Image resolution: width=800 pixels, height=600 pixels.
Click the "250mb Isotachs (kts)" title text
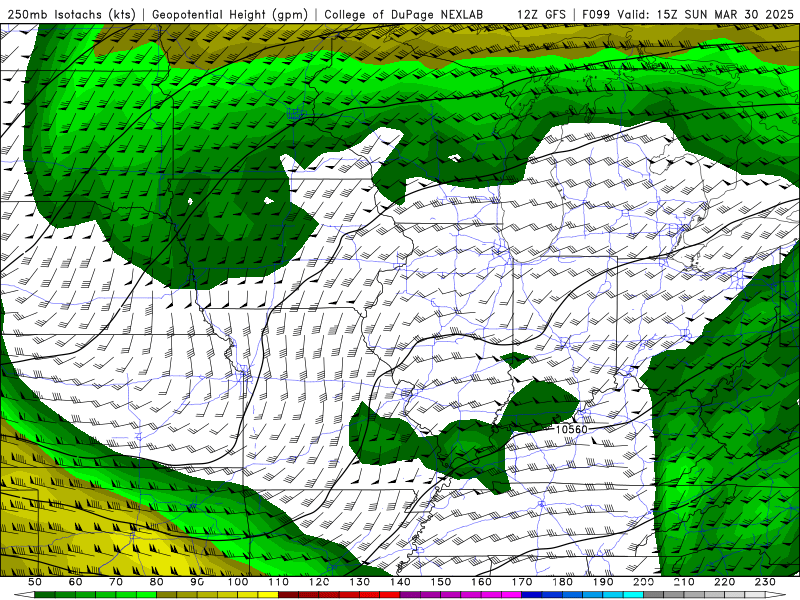click(x=71, y=14)
